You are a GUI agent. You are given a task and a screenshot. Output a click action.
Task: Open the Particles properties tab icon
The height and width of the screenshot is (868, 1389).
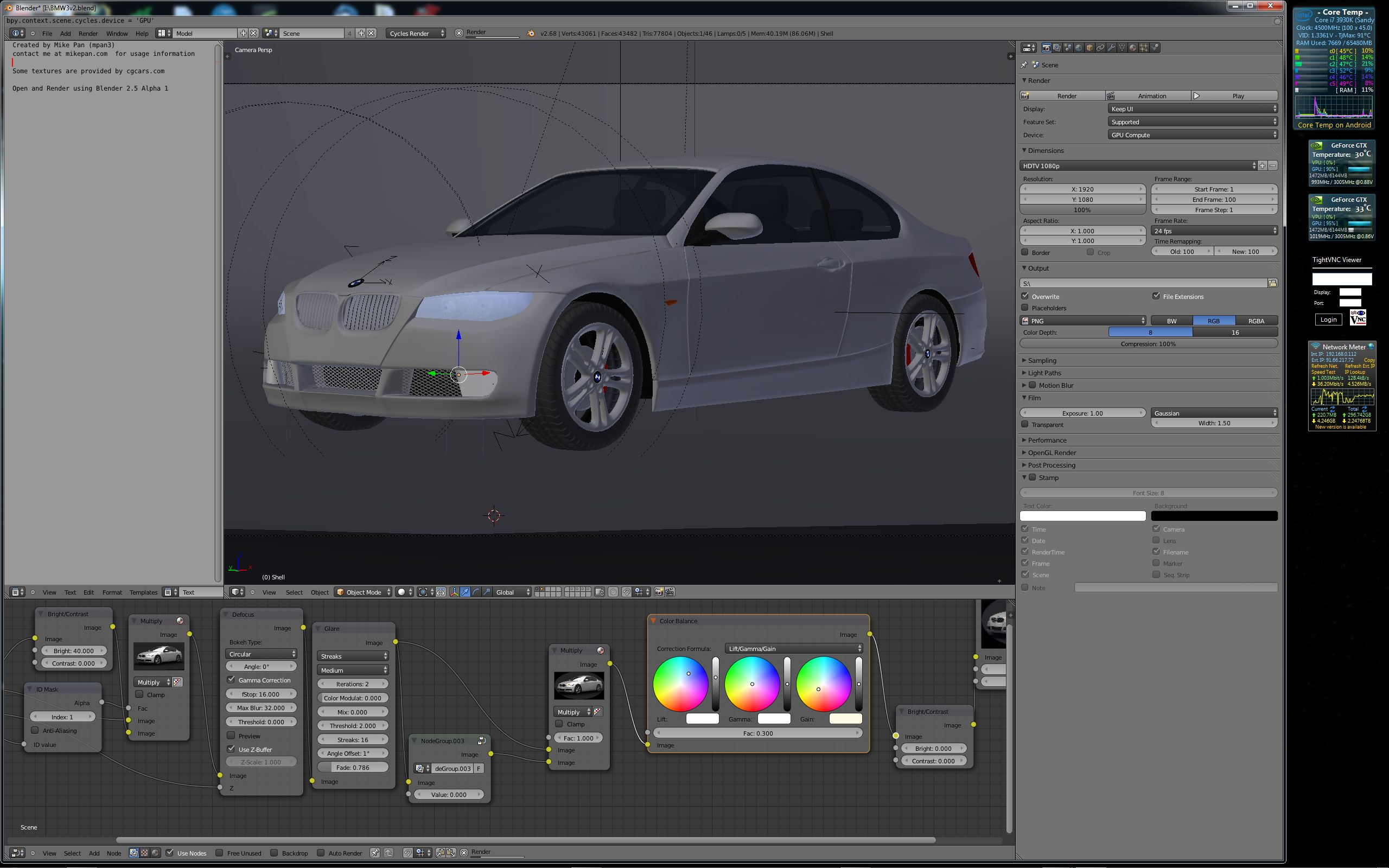tap(1144, 48)
